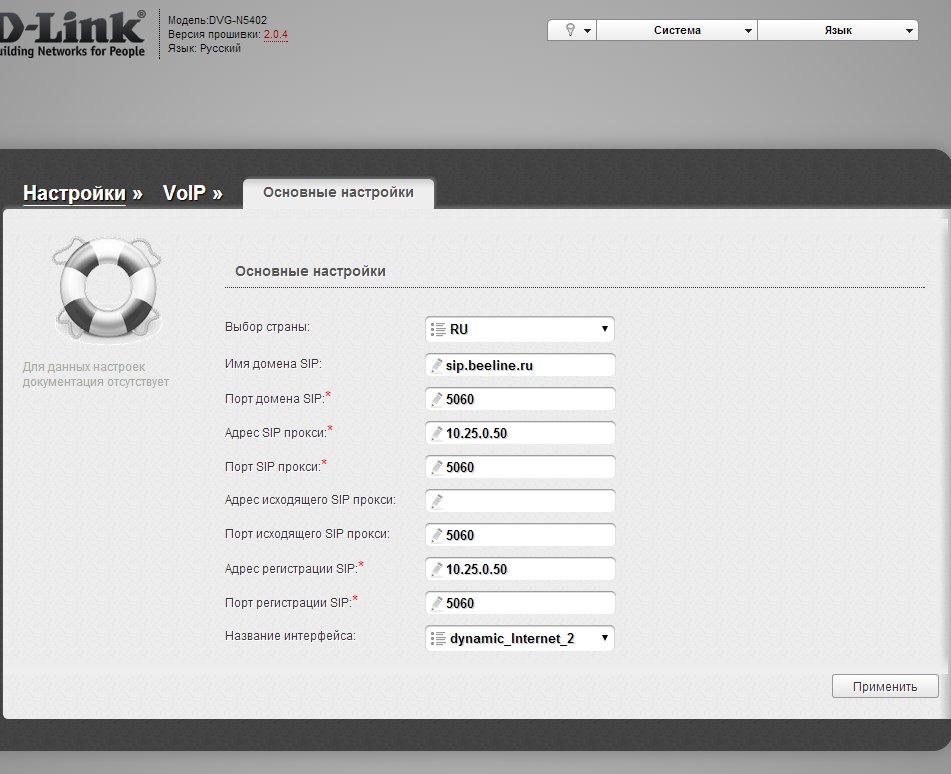
Task: Focus the SIP proxy address field
Action: coord(525,434)
